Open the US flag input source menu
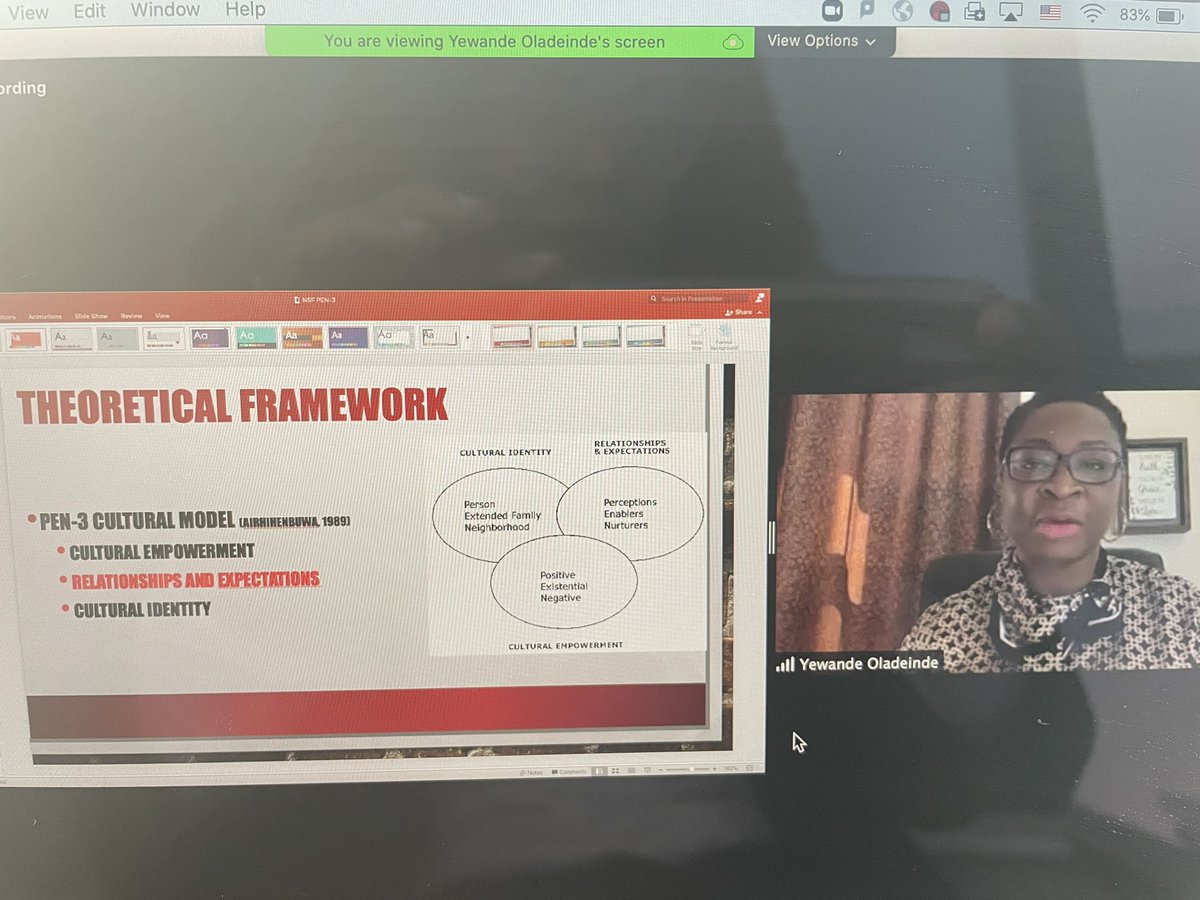The image size is (1200, 900). point(1050,13)
